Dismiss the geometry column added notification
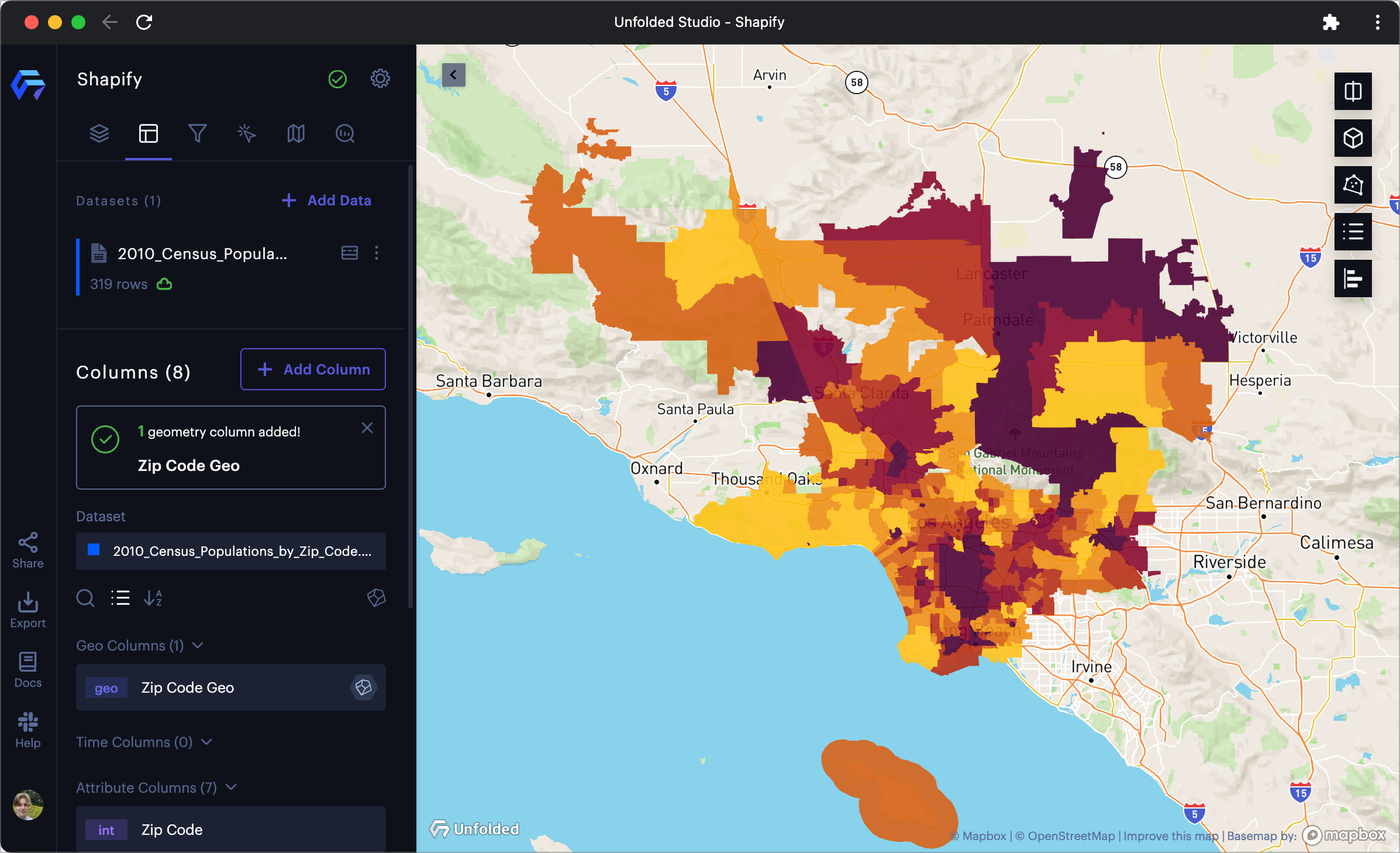Viewport: 1400px width, 853px height. tap(367, 428)
